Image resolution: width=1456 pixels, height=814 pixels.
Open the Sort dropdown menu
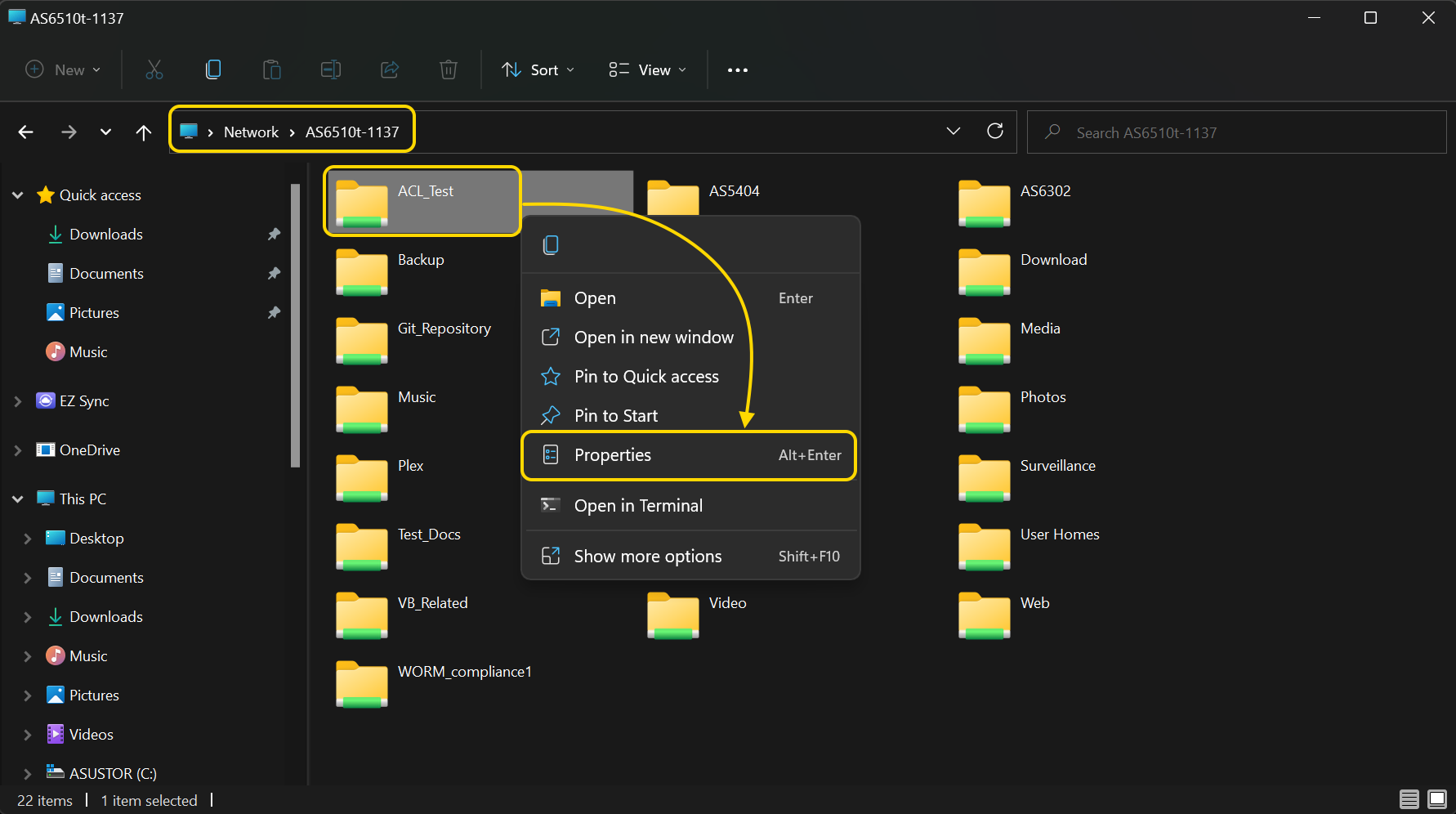point(538,69)
